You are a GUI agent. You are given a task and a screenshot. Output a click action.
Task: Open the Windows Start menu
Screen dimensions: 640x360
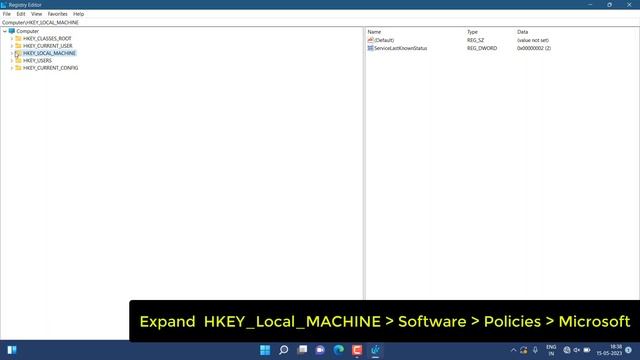265,350
